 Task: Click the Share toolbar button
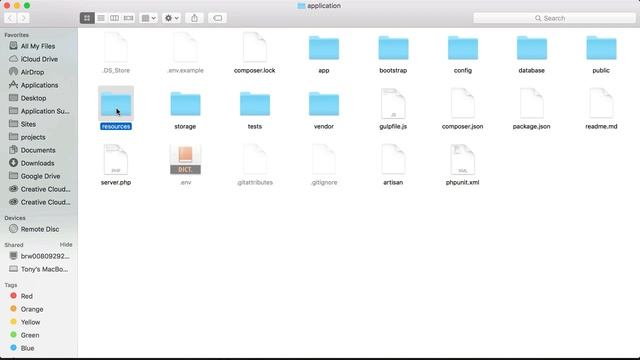tap(195, 18)
